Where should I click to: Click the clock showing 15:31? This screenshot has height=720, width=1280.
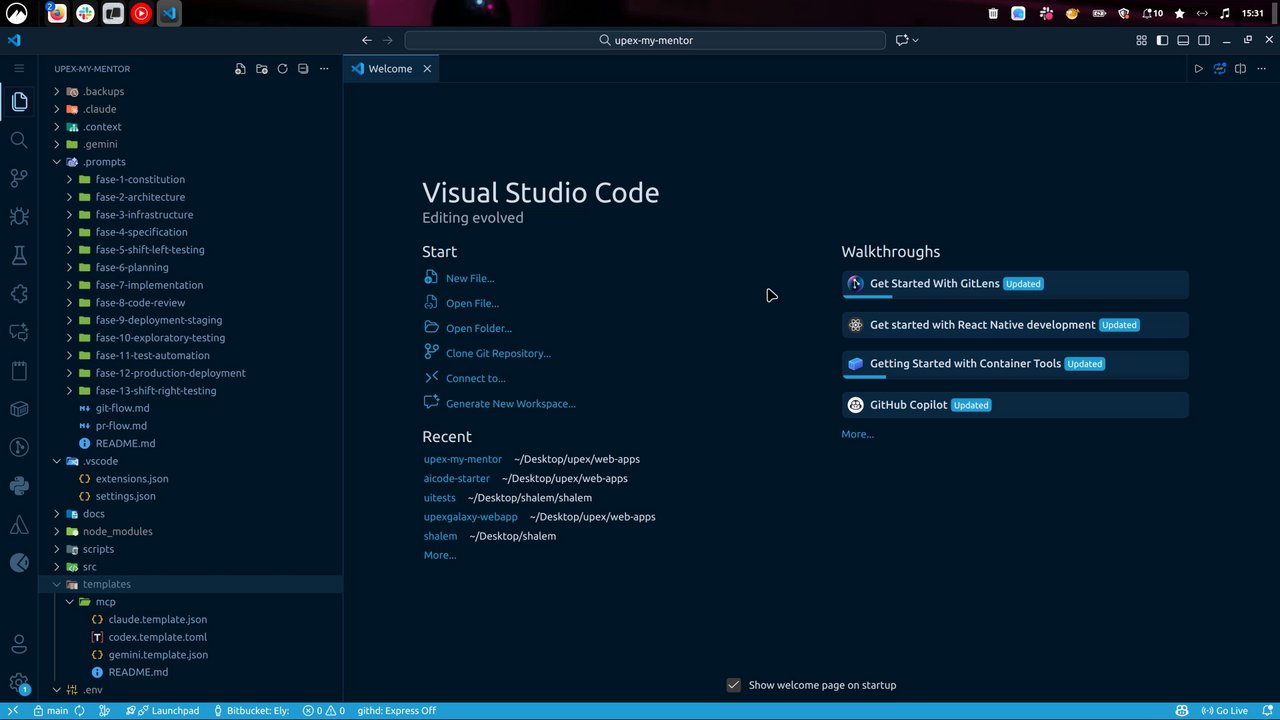1253,14
